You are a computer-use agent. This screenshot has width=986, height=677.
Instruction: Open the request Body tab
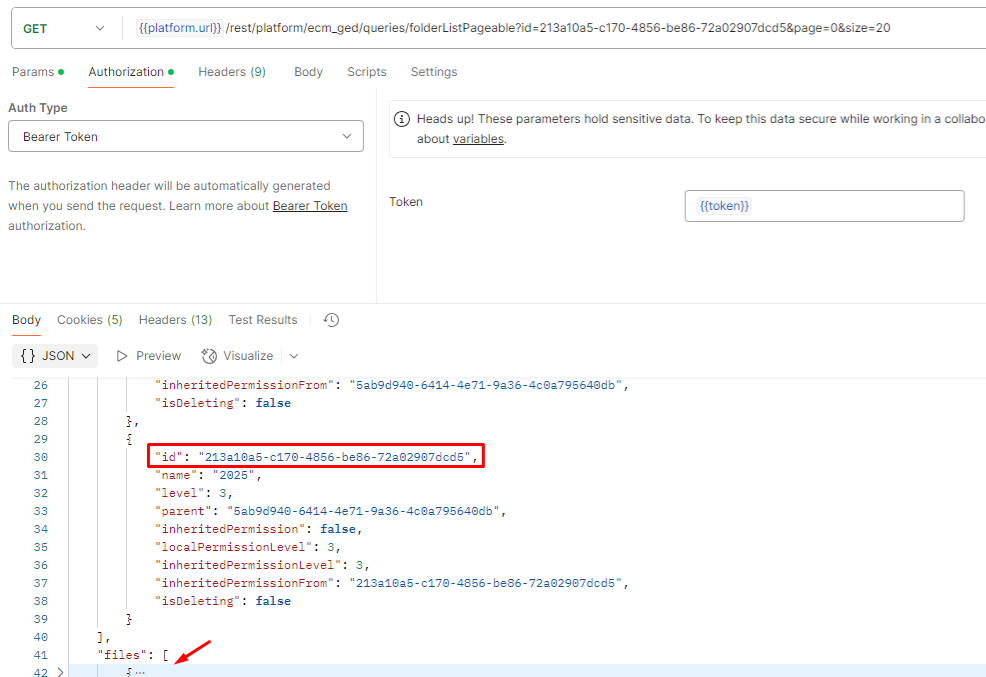[308, 72]
